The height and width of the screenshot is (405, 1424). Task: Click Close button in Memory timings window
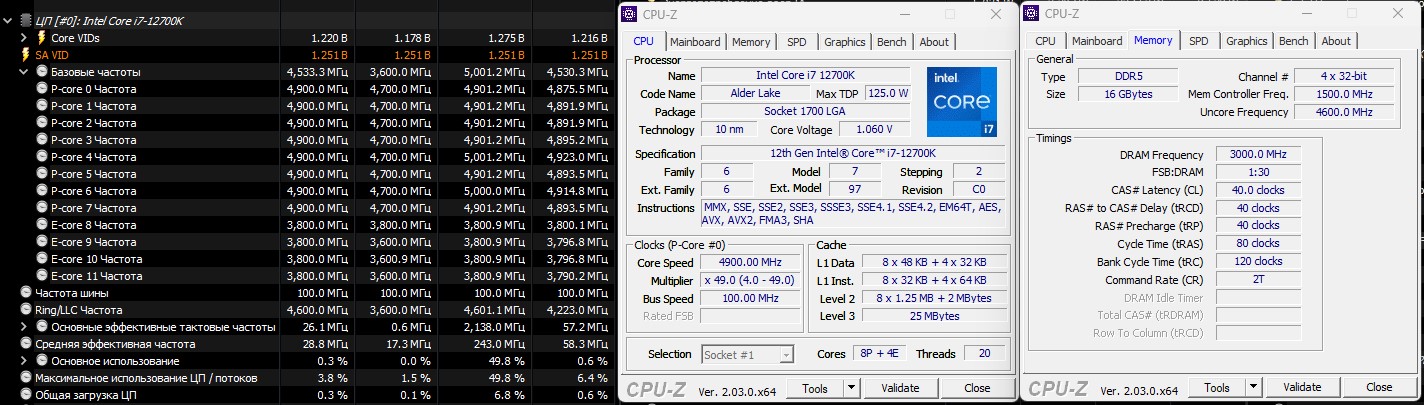[x=1379, y=388]
